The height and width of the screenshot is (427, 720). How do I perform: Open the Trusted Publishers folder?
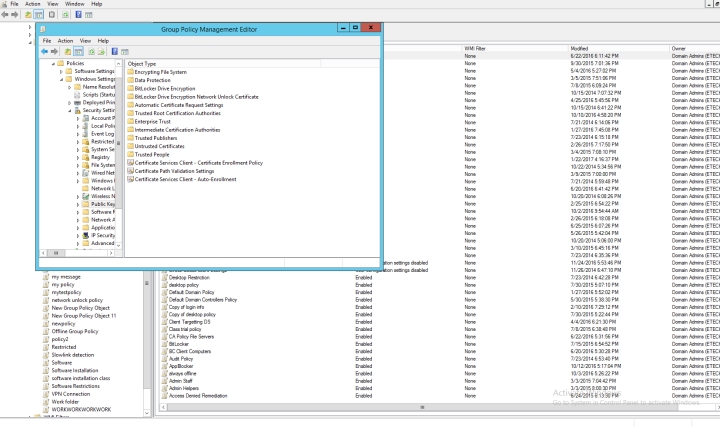159,136
